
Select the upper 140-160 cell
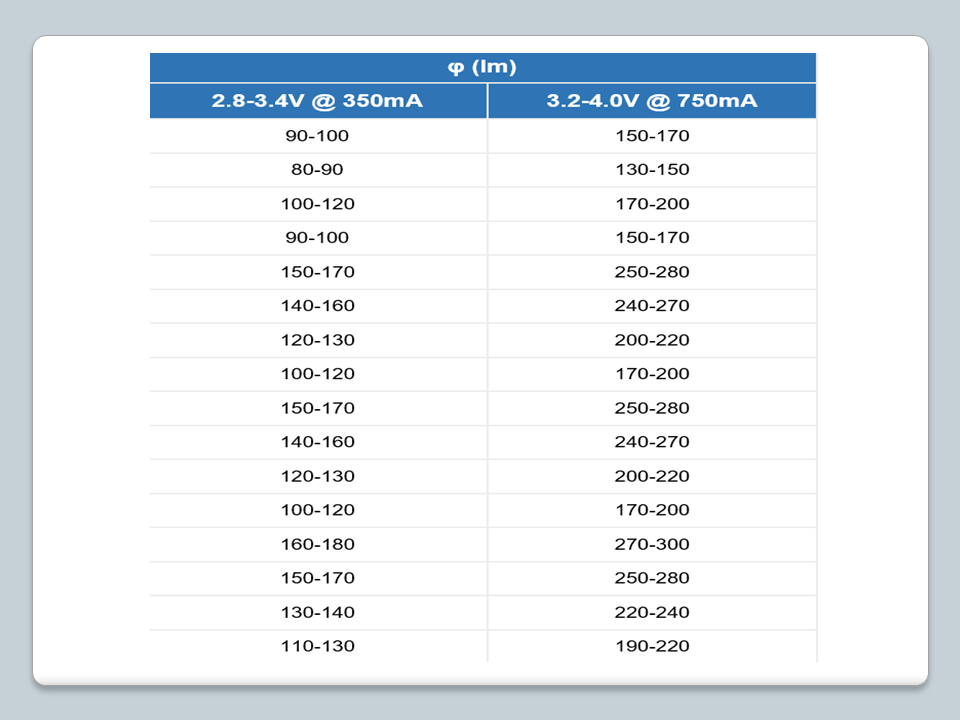pyautogui.click(x=318, y=306)
